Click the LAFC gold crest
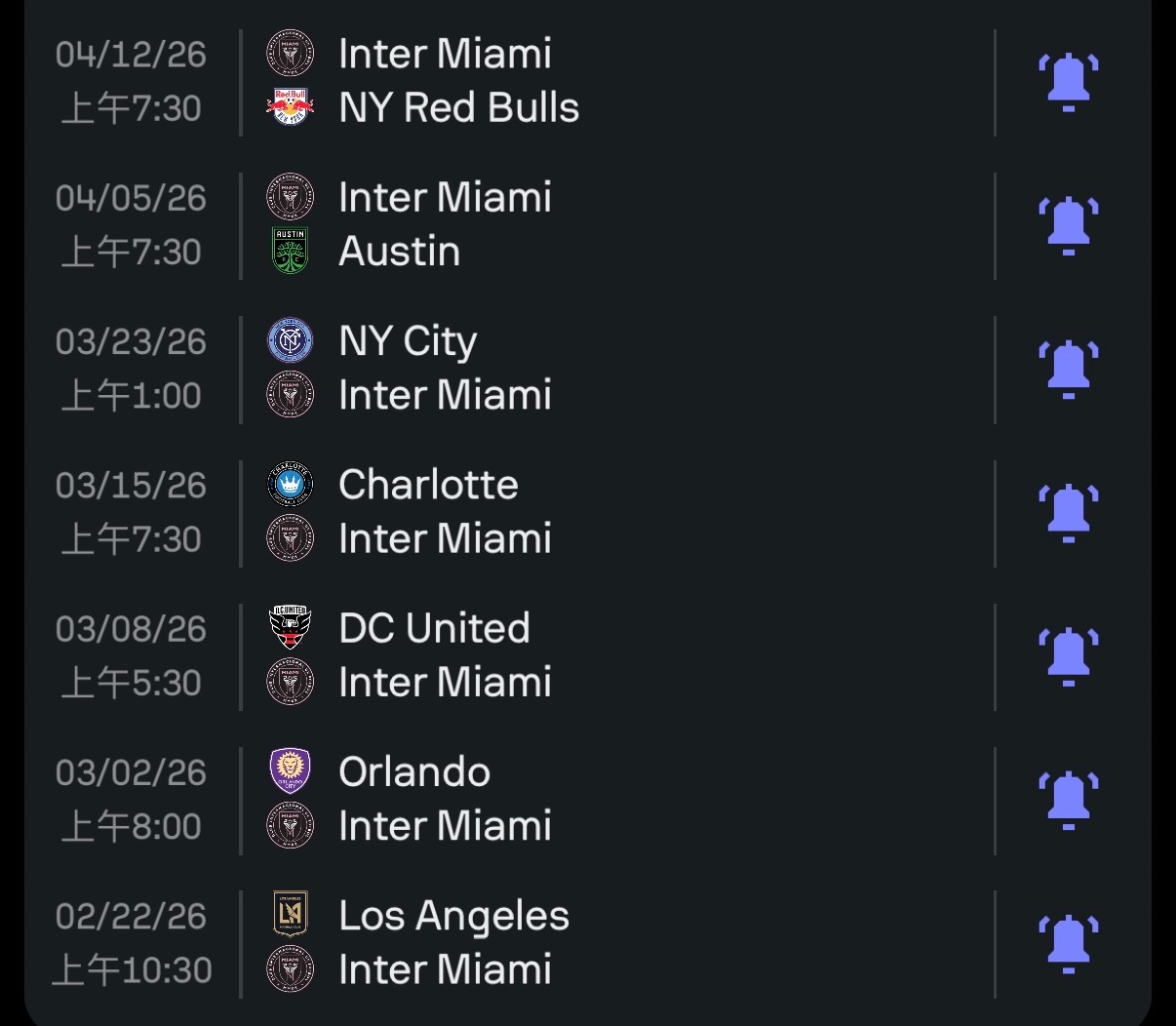This screenshot has width=1176, height=1026. [x=291, y=915]
